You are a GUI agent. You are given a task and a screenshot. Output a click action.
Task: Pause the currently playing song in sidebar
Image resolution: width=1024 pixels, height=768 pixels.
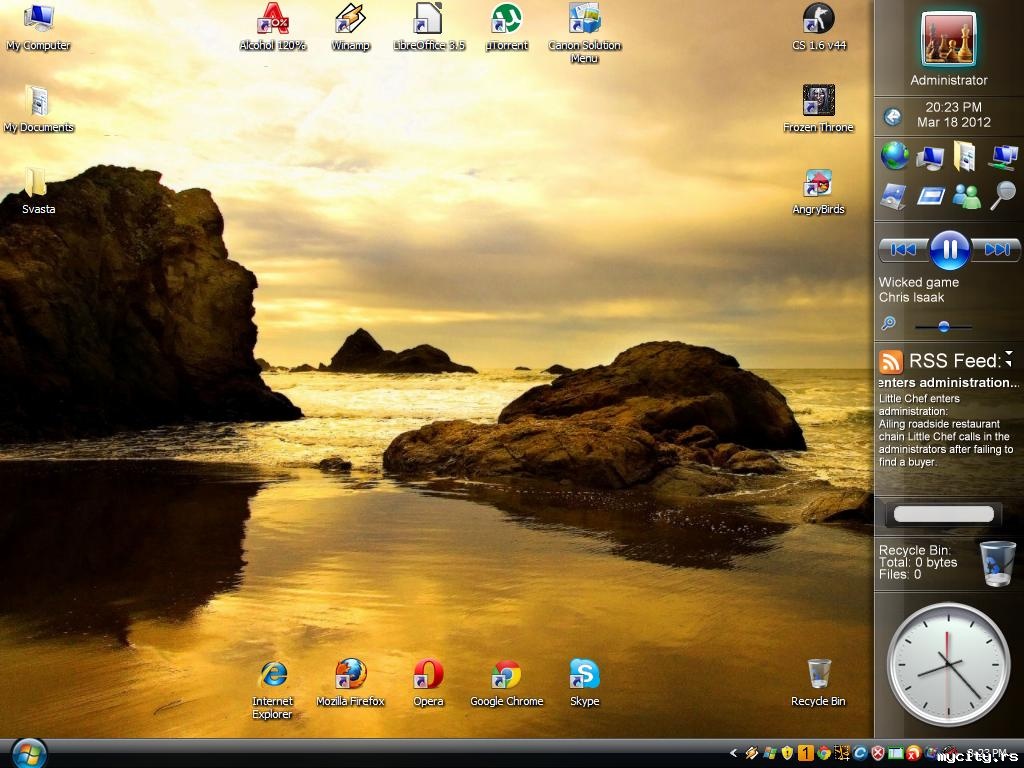click(949, 249)
